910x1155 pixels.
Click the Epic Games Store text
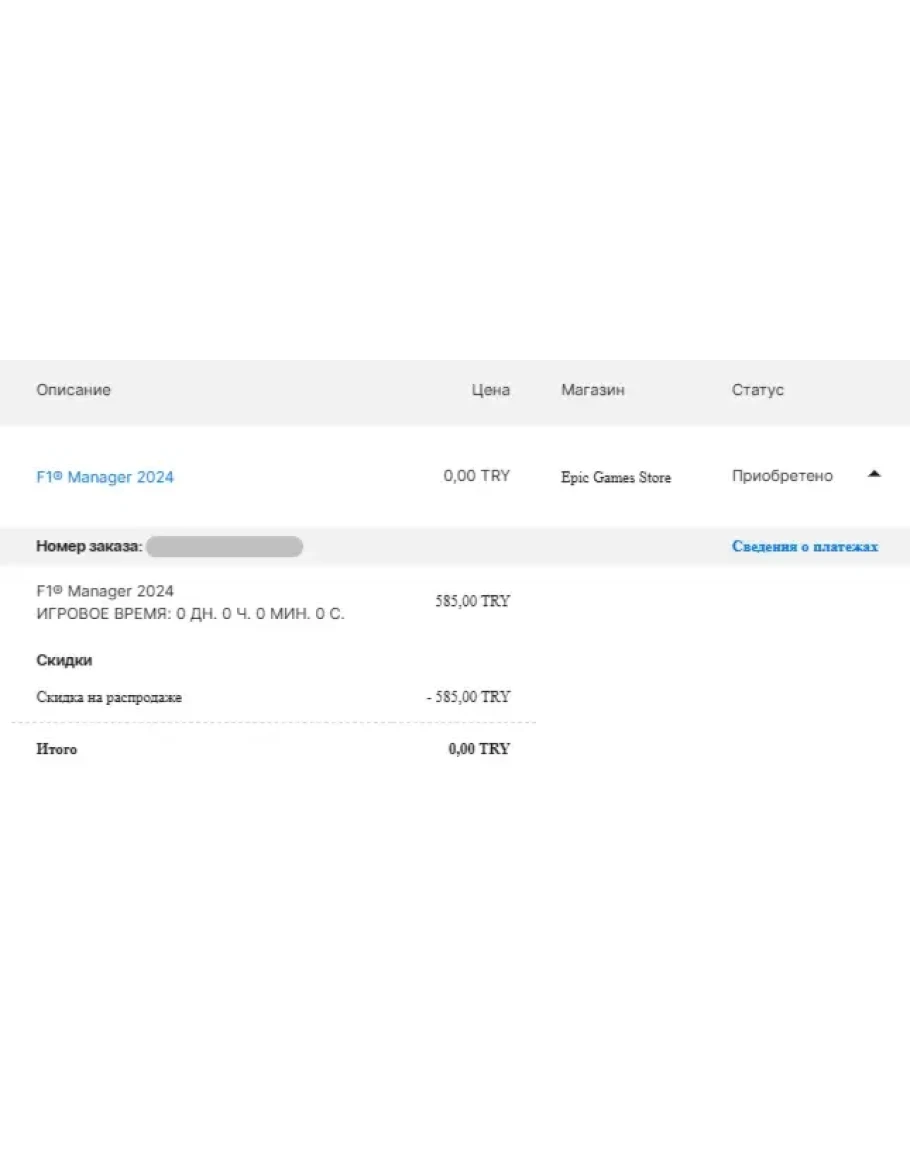pyautogui.click(x=616, y=477)
